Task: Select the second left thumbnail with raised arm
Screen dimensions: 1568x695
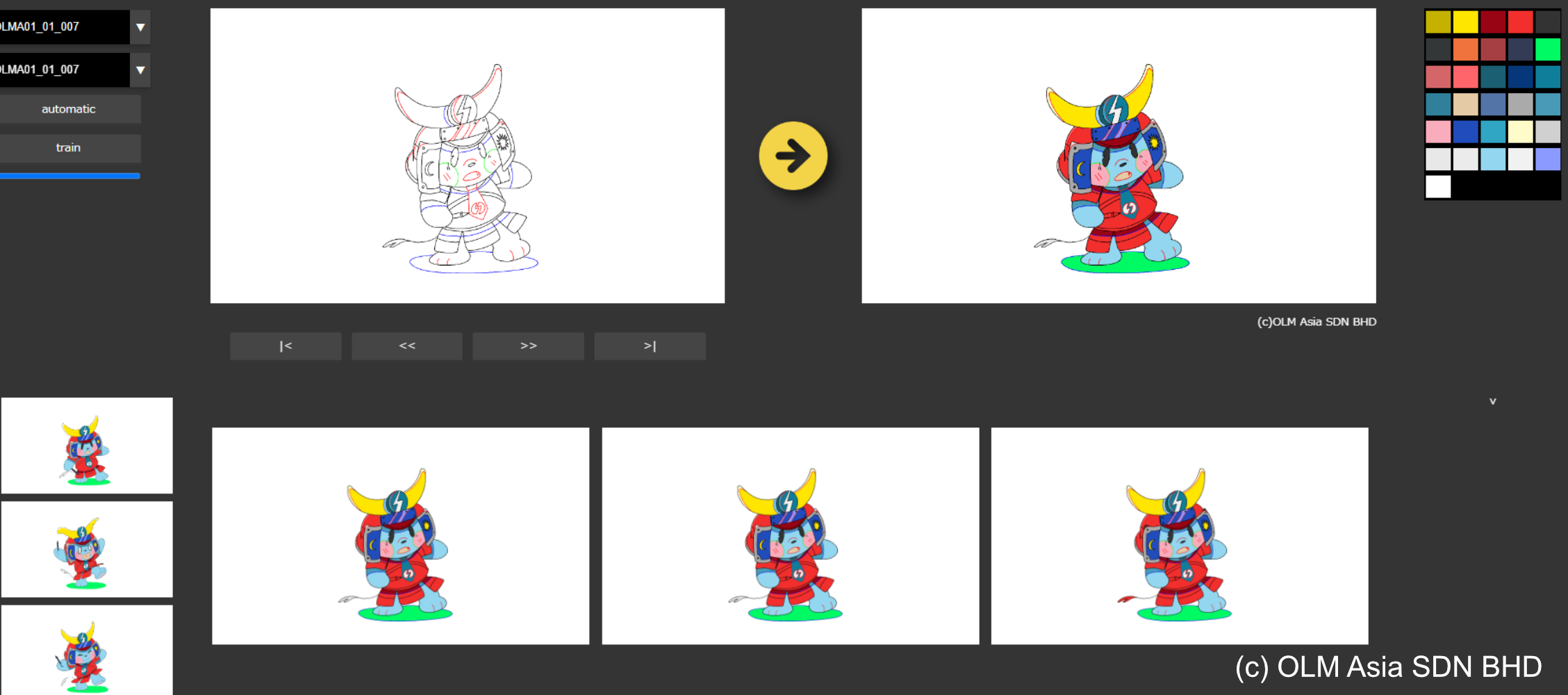Action: click(x=87, y=549)
